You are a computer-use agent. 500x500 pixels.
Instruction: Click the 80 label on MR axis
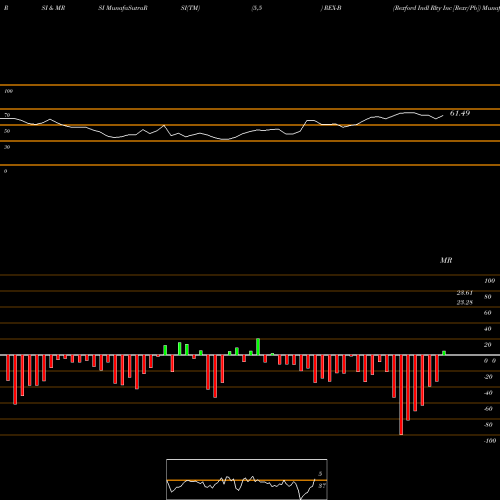click(x=488, y=297)
